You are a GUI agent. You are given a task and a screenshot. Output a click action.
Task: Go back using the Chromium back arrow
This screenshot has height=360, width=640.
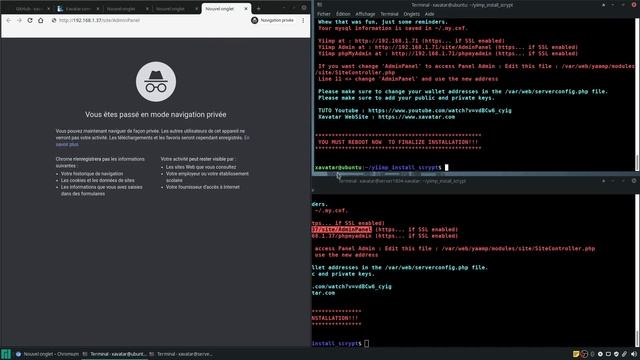pos(9,20)
